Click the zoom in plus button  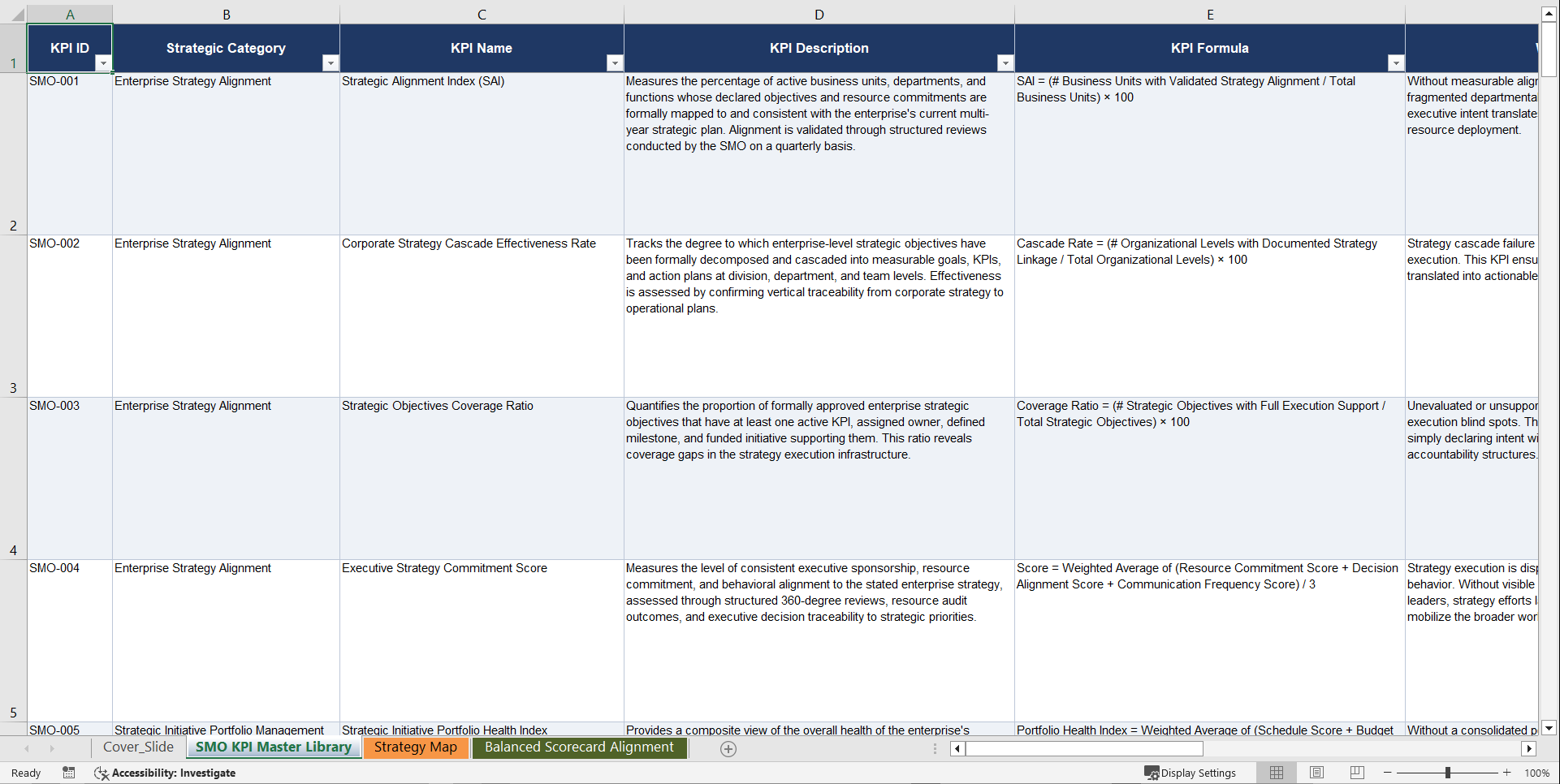pyautogui.click(x=1507, y=773)
